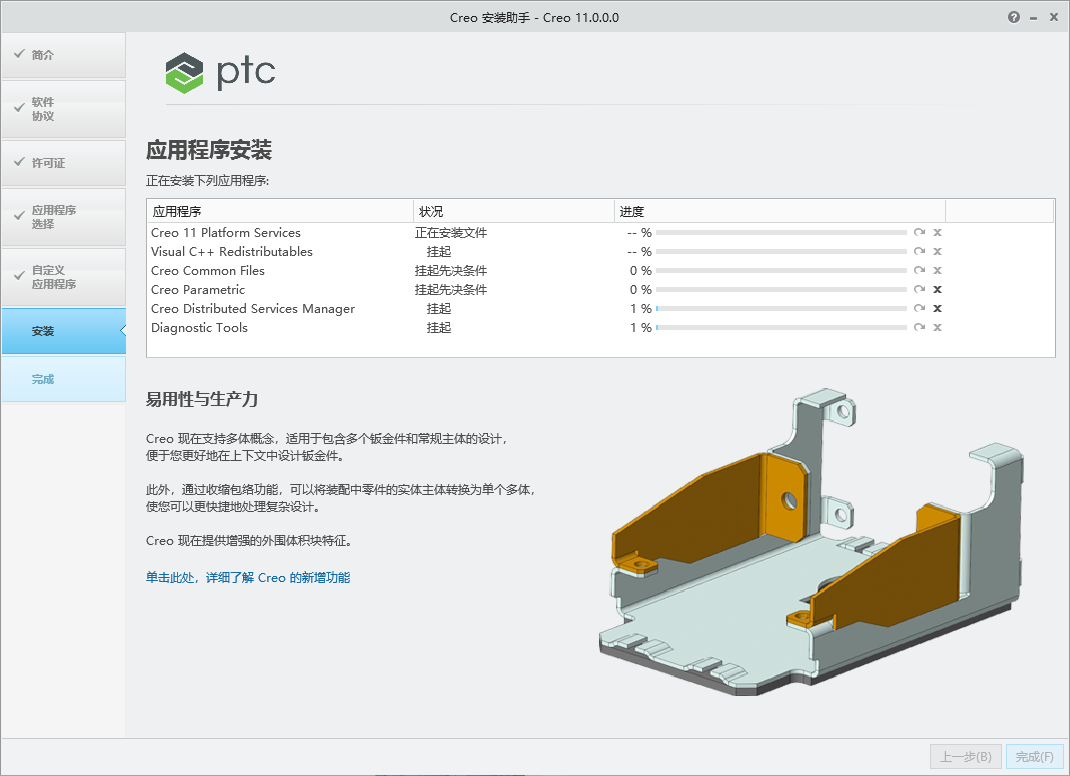This screenshot has height=776, width=1070.
Task: Open the 软件协议 step
Action: [x=63, y=109]
